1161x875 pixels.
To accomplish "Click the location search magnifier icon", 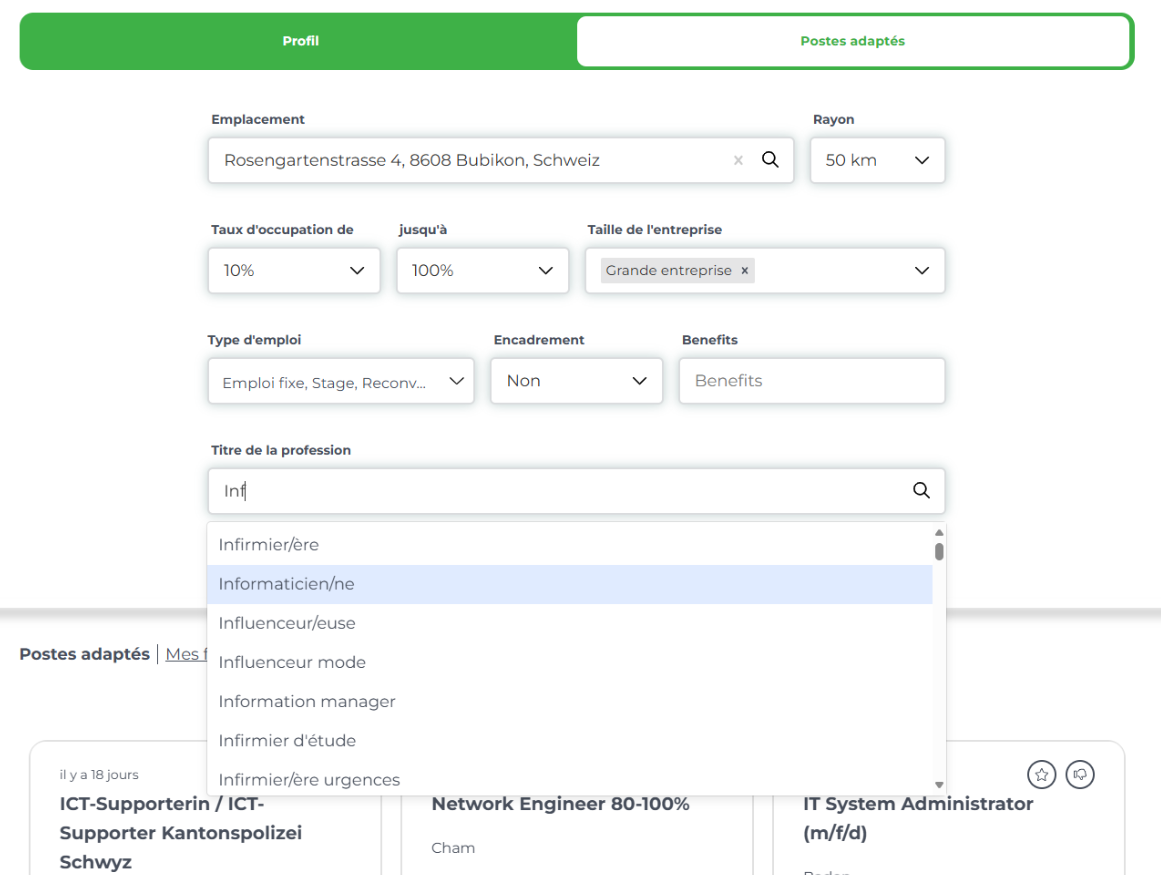I will pos(770,160).
